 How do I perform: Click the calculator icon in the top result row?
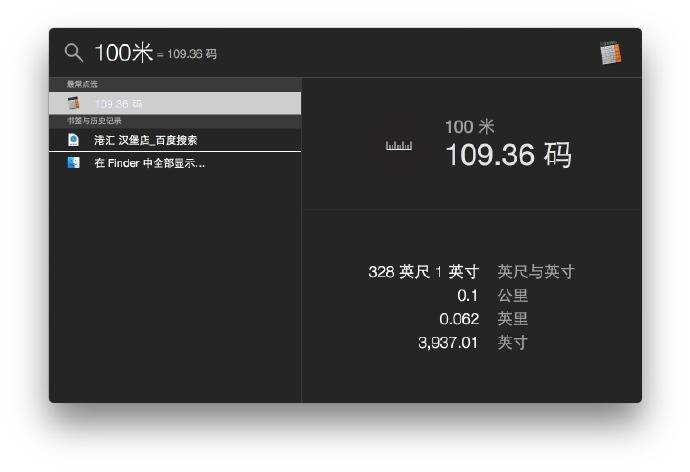point(73,103)
